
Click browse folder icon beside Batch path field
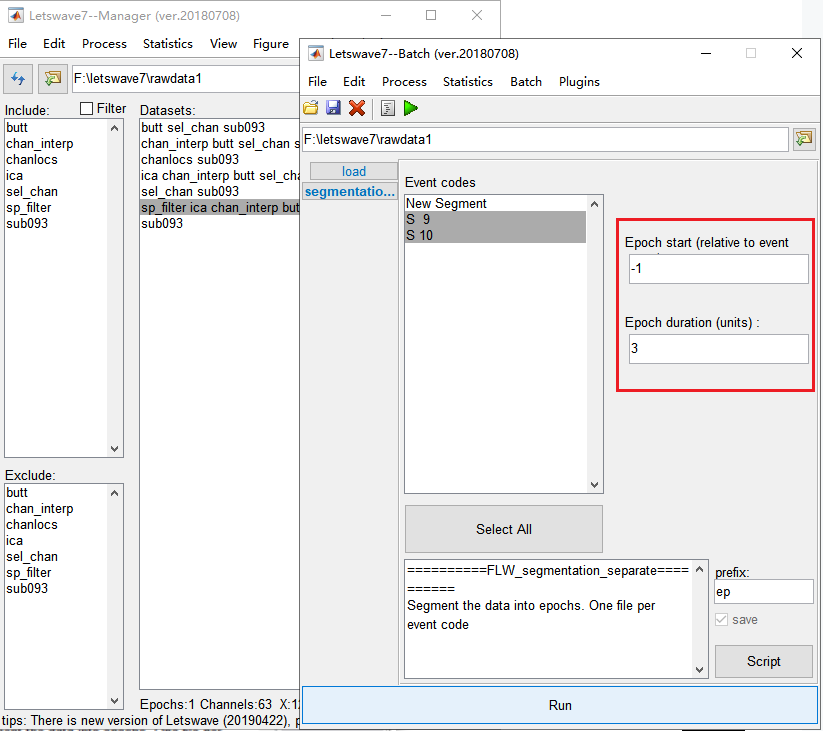click(x=804, y=140)
